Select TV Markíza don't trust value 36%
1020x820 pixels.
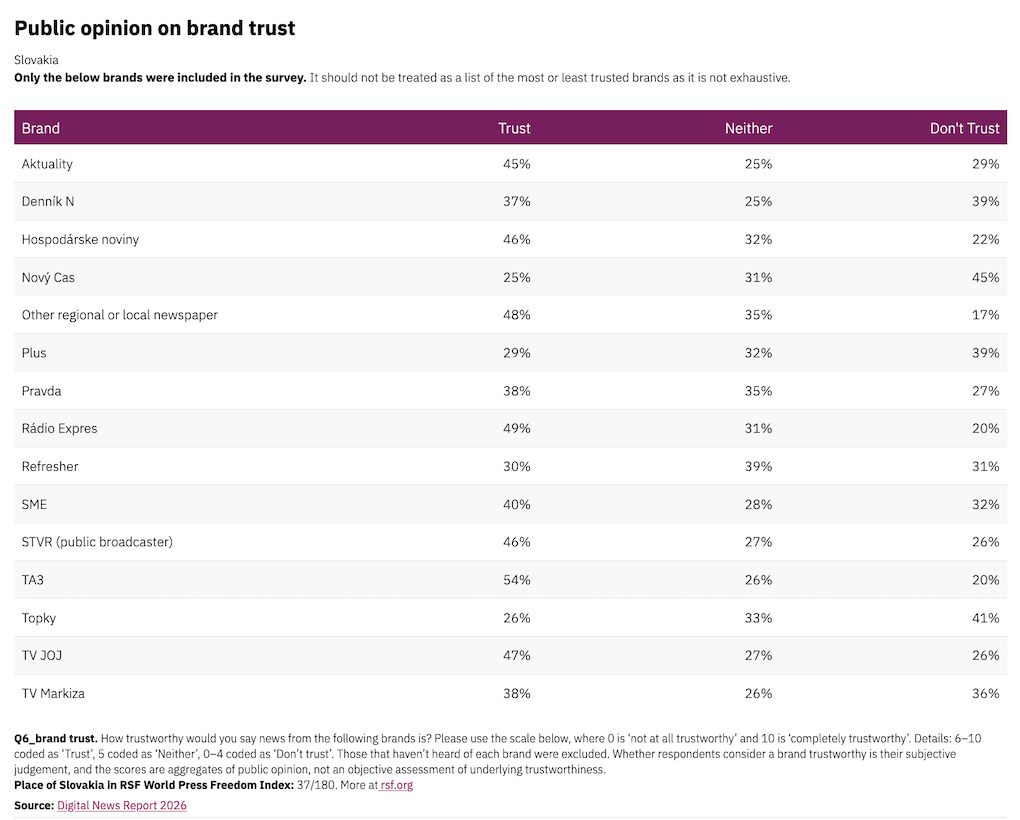tap(986, 693)
